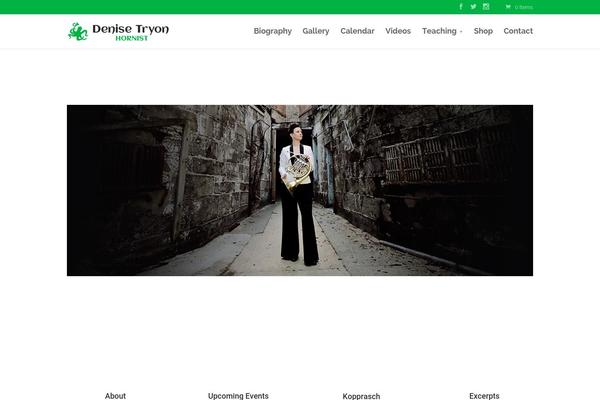
Task: Open the Facebook social icon
Action: pos(461,7)
